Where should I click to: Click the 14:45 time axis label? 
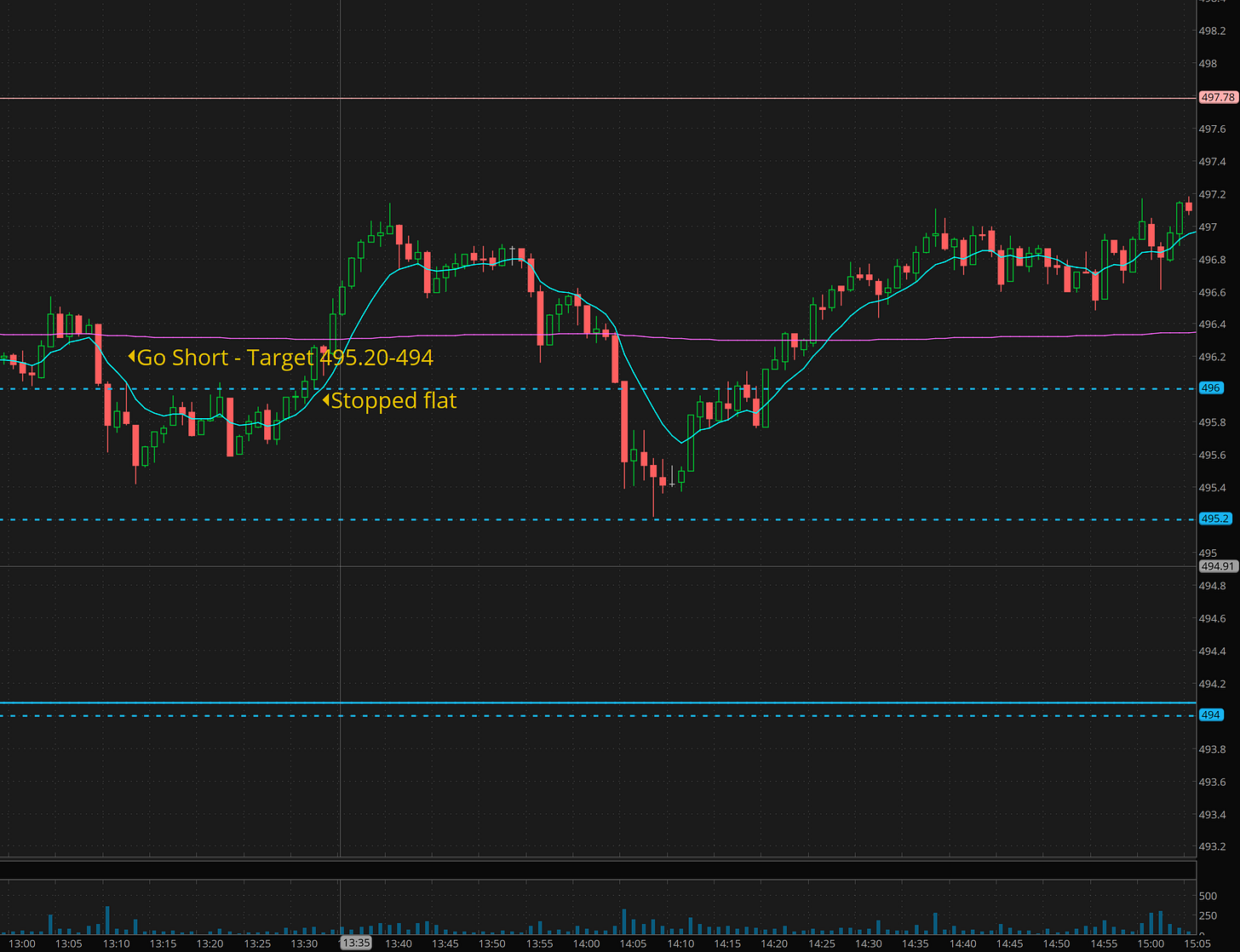(x=1010, y=943)
